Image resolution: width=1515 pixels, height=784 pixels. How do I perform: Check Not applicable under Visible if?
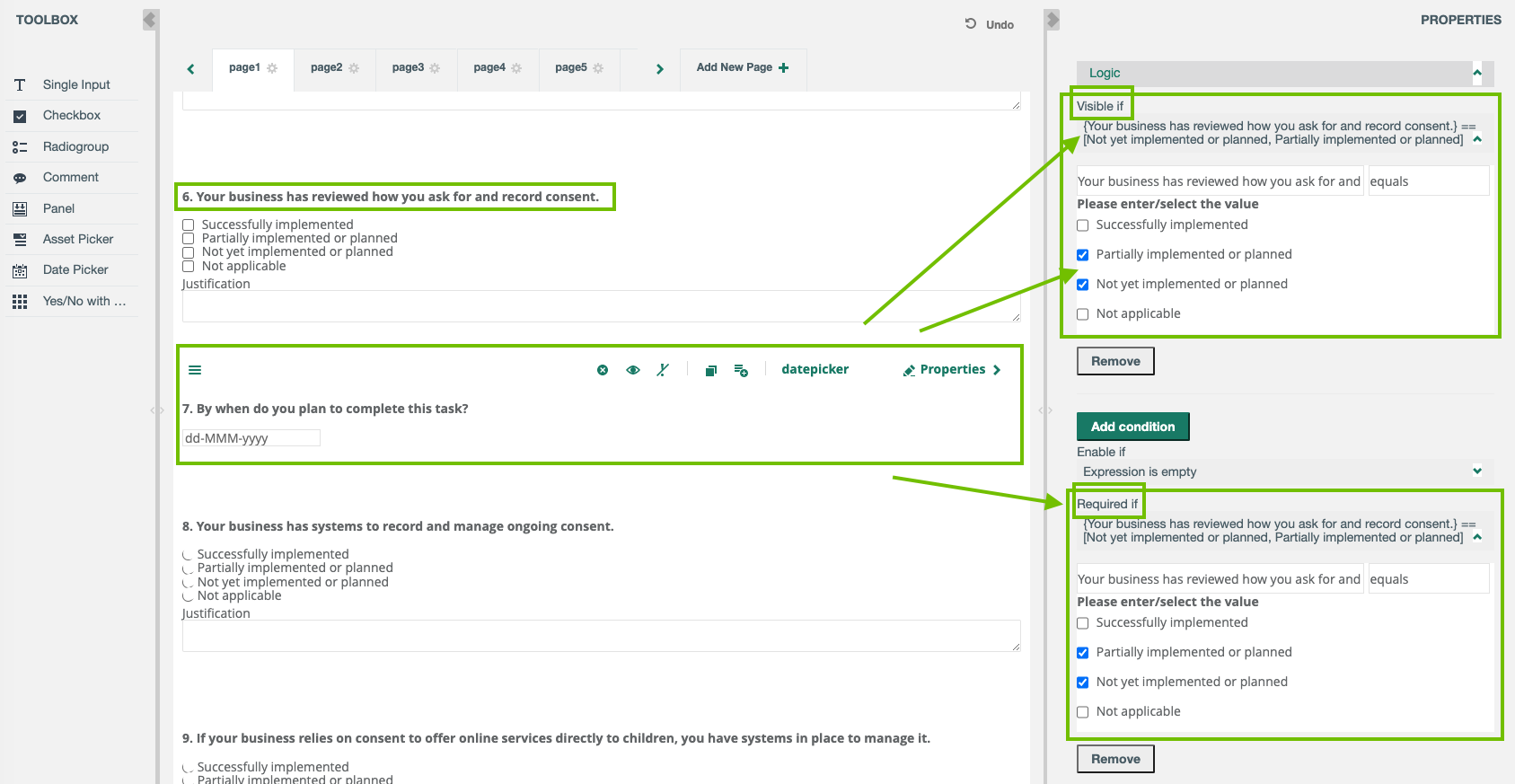(x=1083, y=314)
